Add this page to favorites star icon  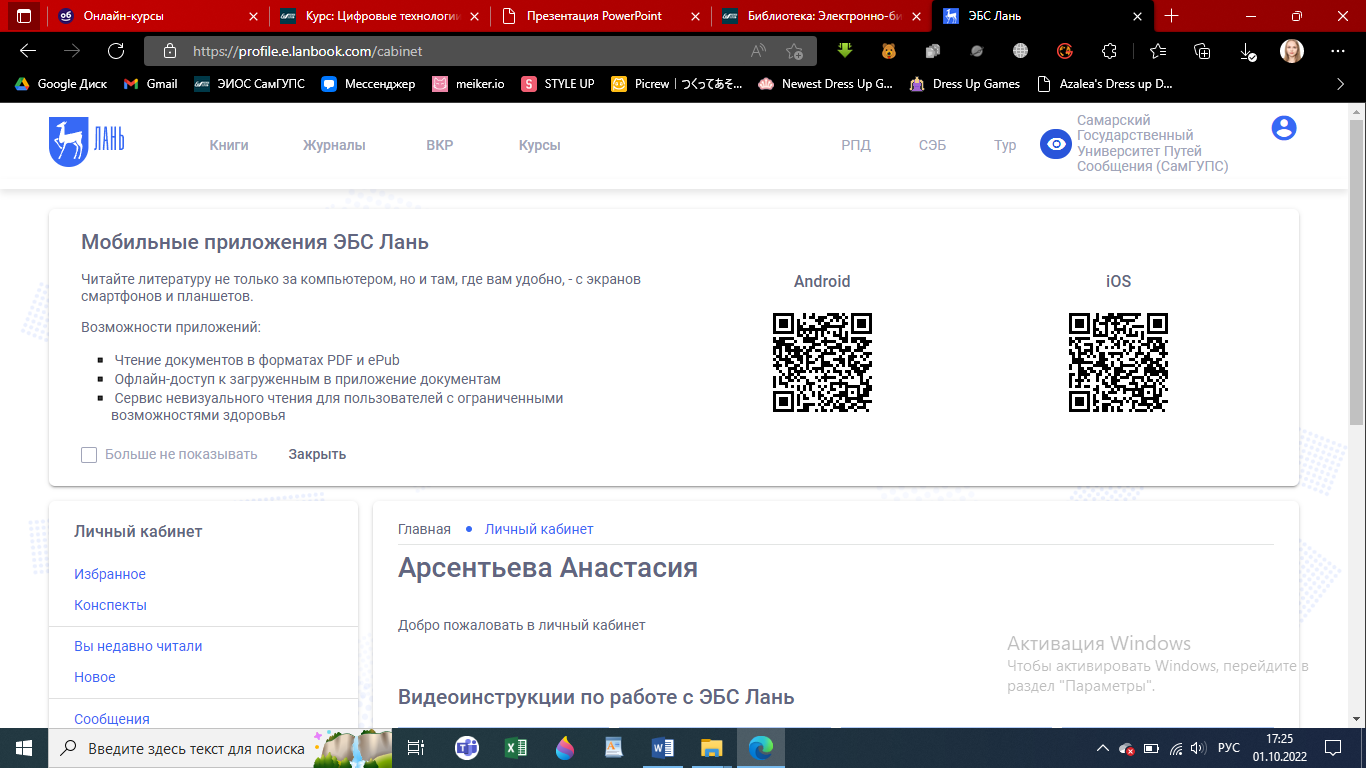(794, 51)
